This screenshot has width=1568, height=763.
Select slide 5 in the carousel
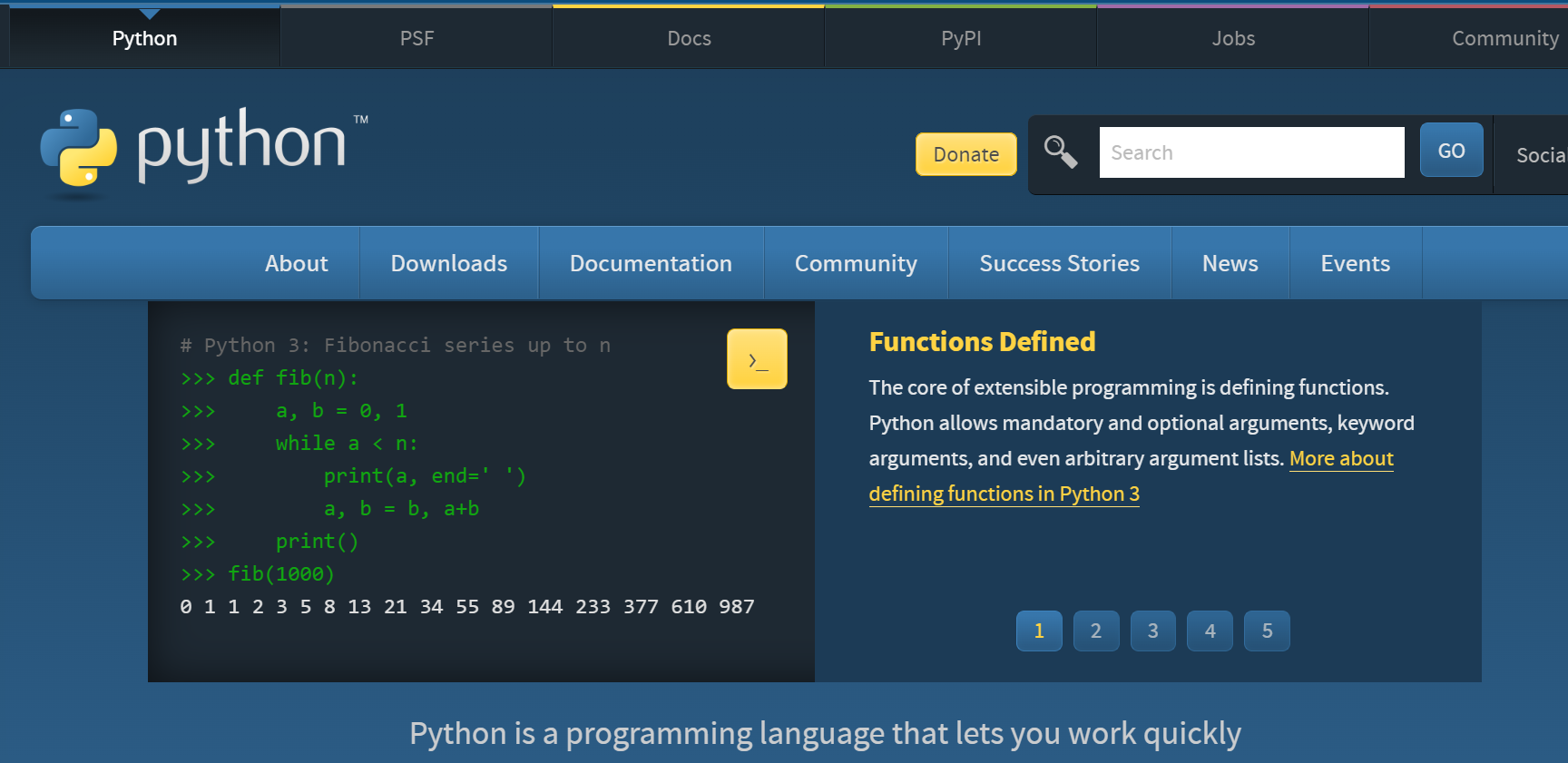(x=1267, y=631)
